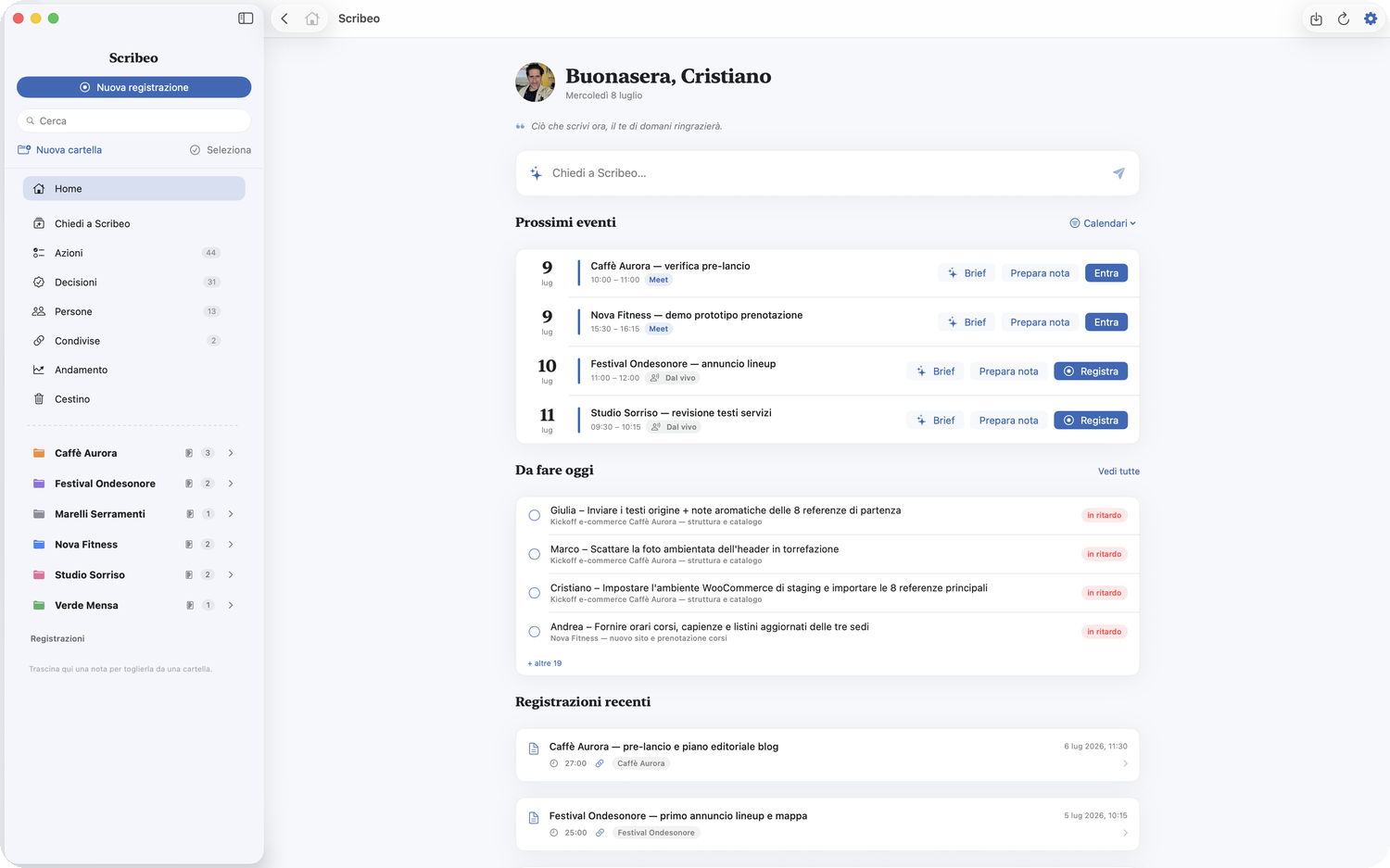This screenshot has height=868, width=1390.
Task: Expand the Verde Mensa folder
Action: (231, 606)
